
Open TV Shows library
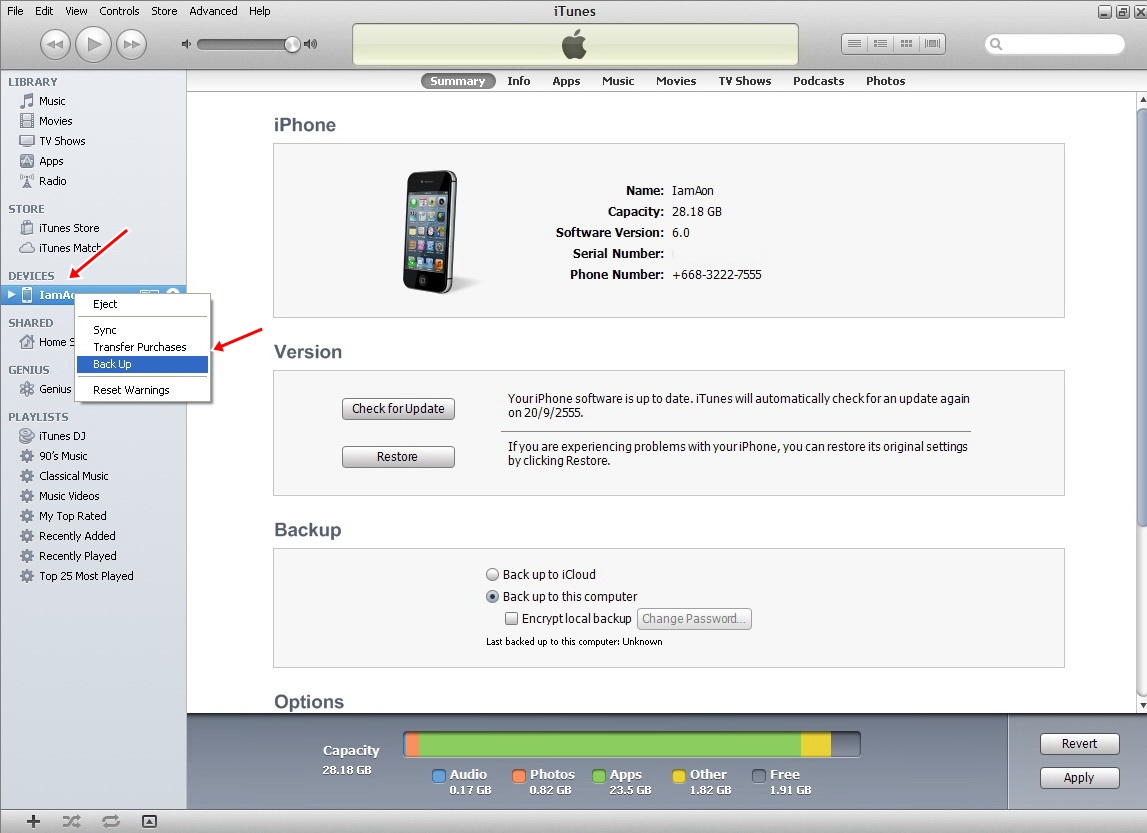[x=62, y=141]
